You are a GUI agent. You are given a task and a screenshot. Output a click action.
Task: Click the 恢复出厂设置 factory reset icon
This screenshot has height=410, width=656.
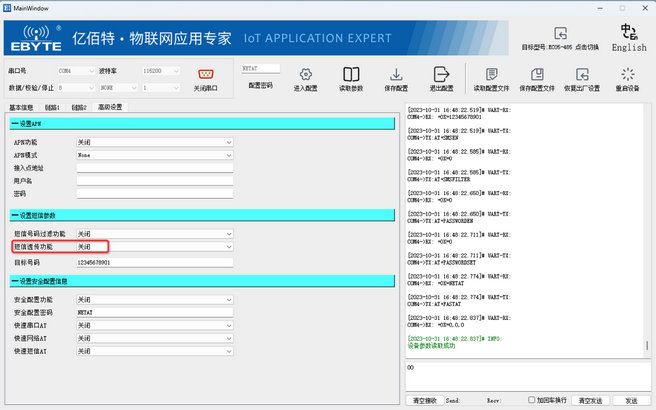tap(583, 75)
